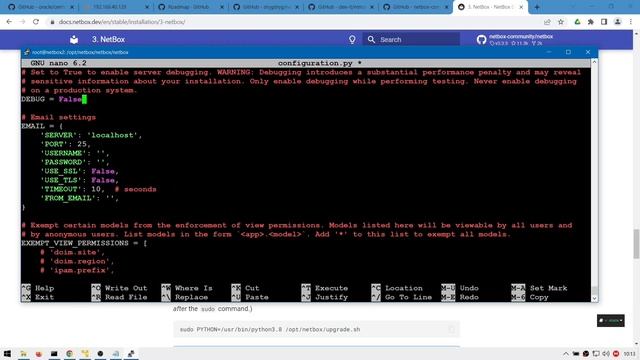This screenshot has width=640, height=360.
Task: Close the Roadmap GitHub tab
Action: (x=222, y=7)
